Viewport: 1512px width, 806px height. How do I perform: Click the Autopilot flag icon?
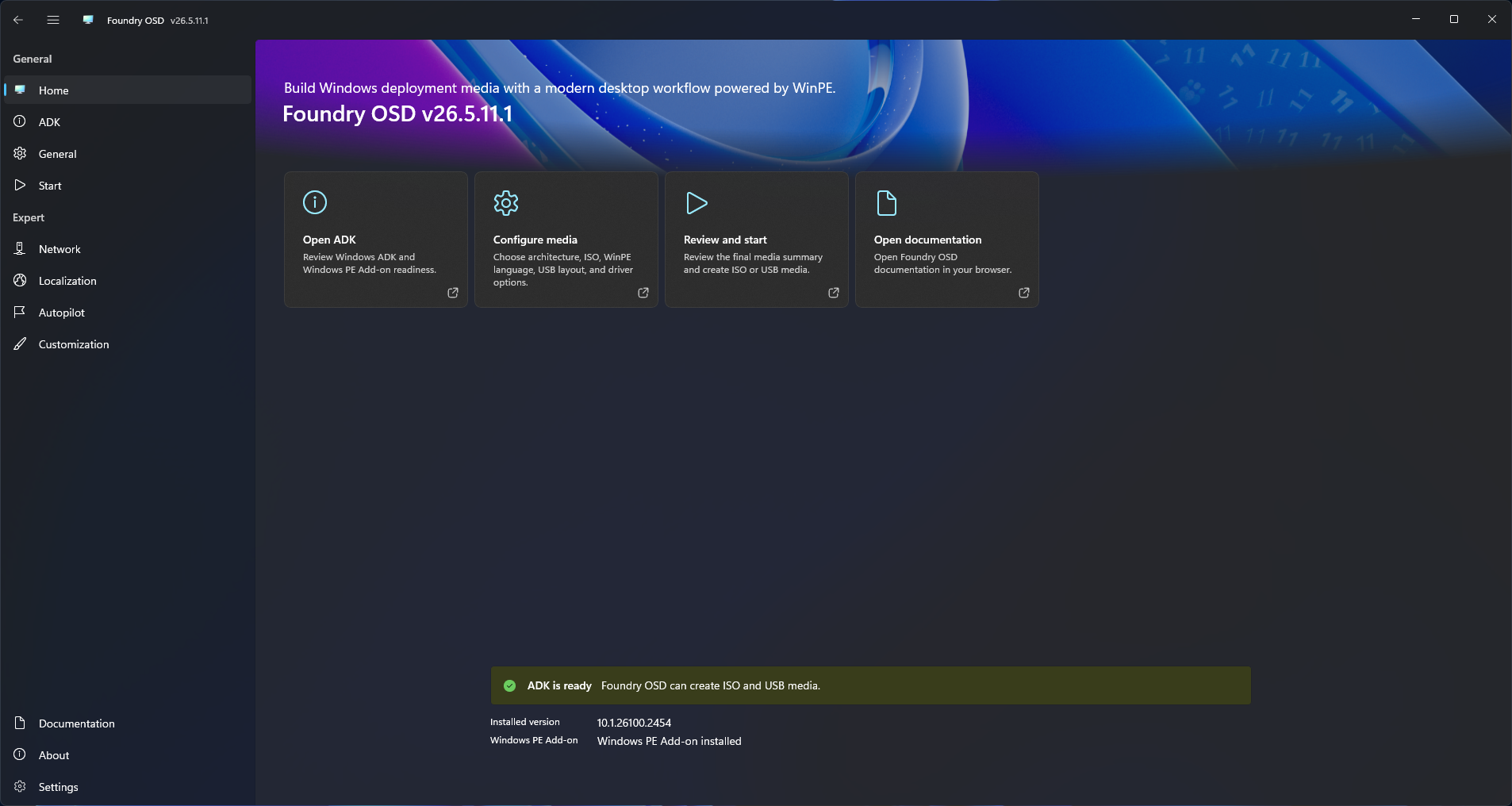pyautogui.click(x=20, y=312)
